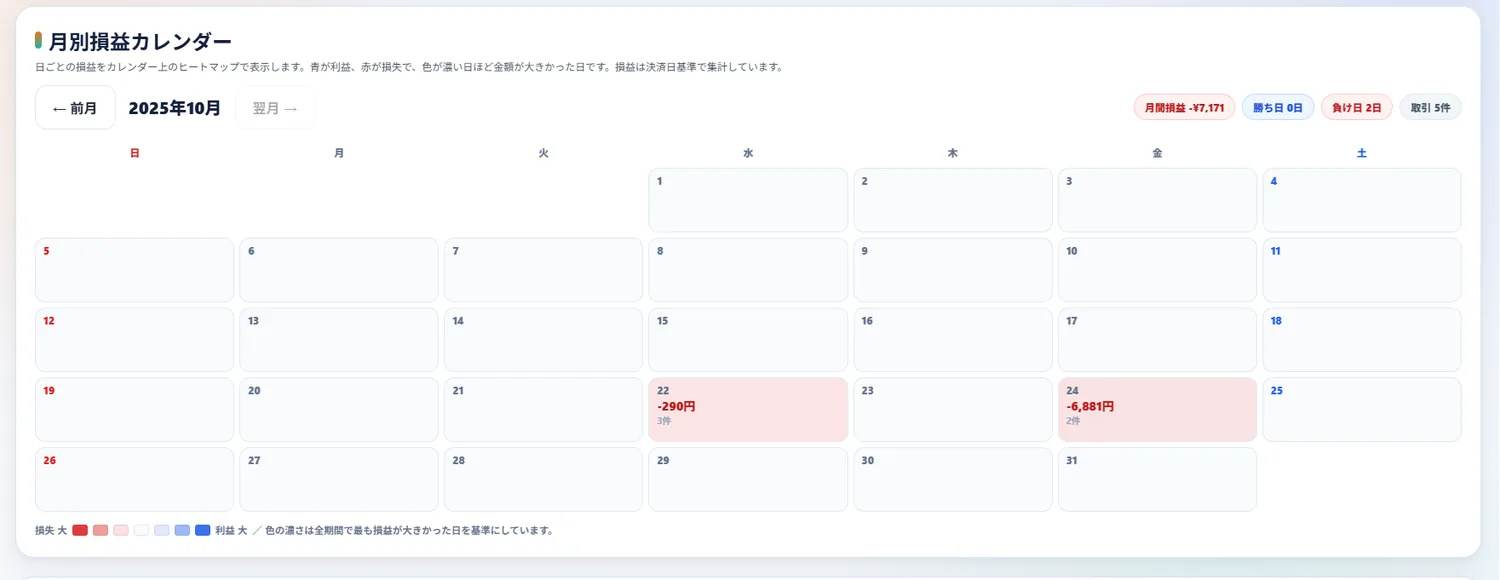
Task: Select the calendar cell for day 27
Action: [339, 480]
